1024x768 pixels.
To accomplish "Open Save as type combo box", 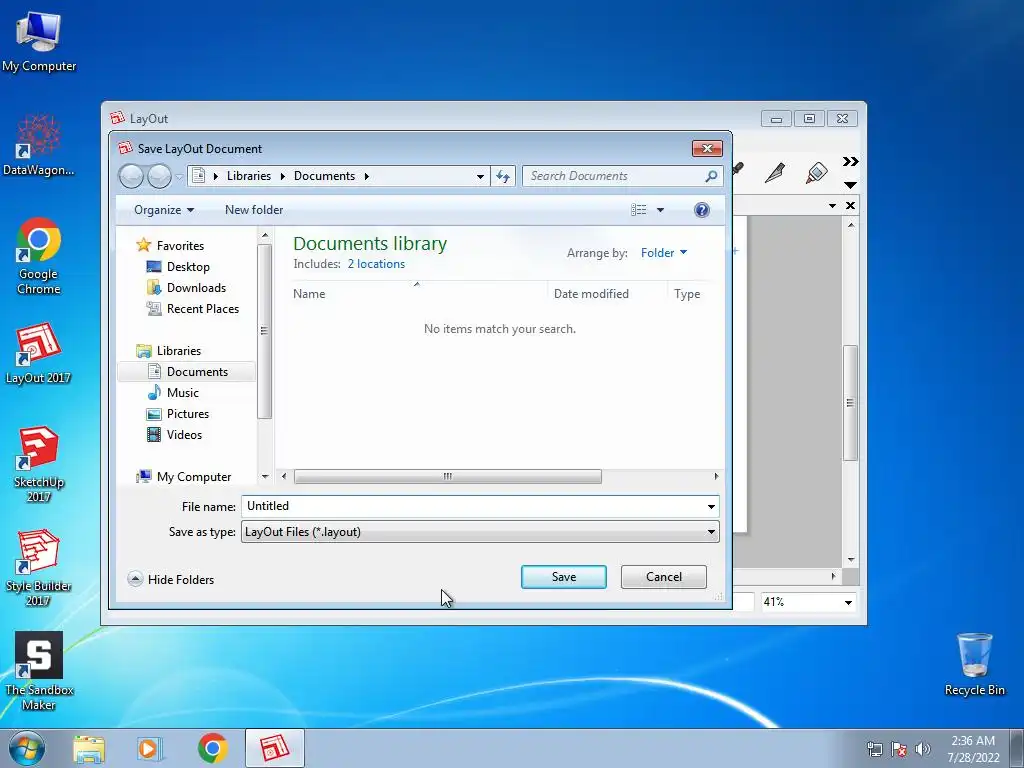I will click(480, 532).
